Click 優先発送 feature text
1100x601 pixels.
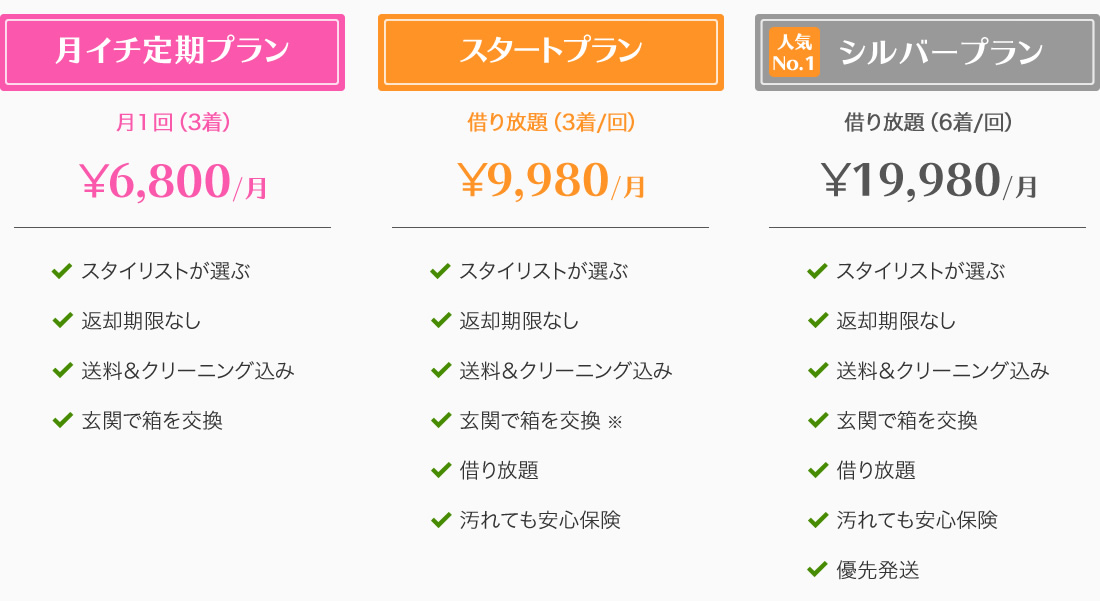pos(878,569)
